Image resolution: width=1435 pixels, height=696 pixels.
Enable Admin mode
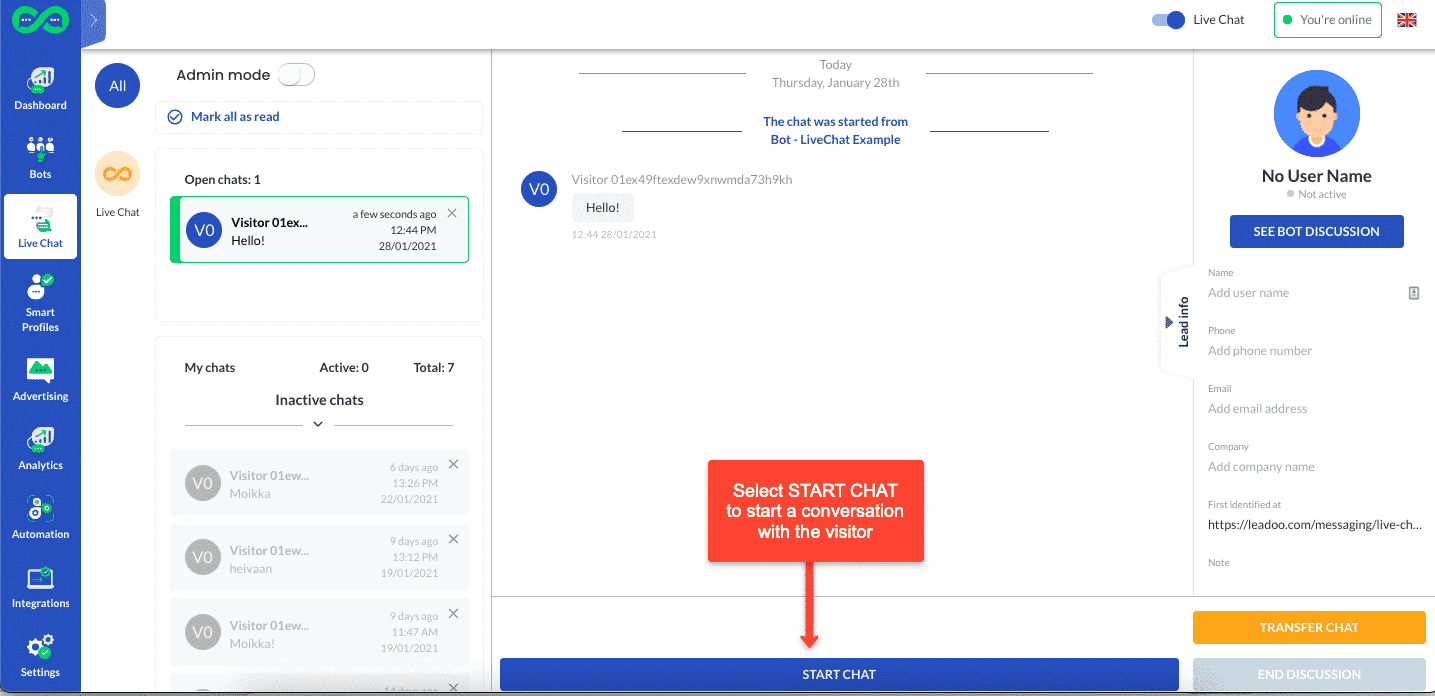point(296,74)
